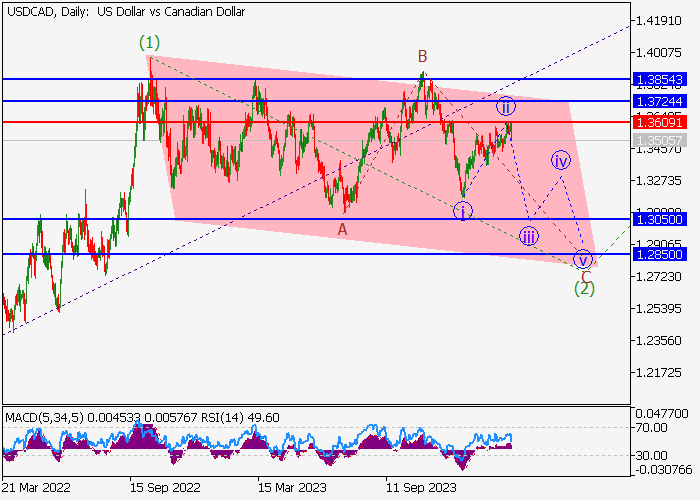Image resolution: width=700 pixels, height=500 pixels.
Task: Click the indicator scale value 0.047700
Action: coord(662,414)
